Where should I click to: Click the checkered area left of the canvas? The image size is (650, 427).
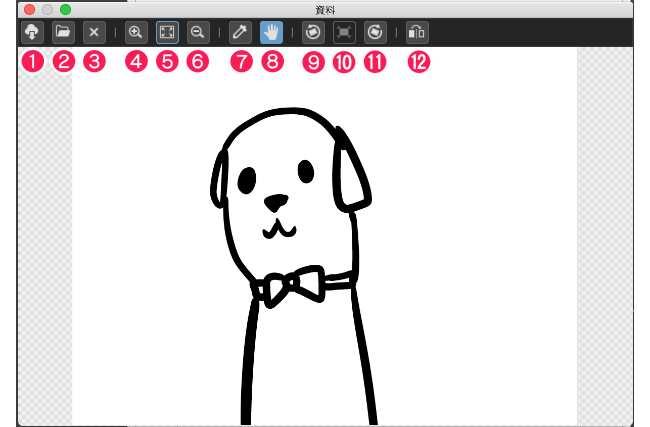(45, 250)
